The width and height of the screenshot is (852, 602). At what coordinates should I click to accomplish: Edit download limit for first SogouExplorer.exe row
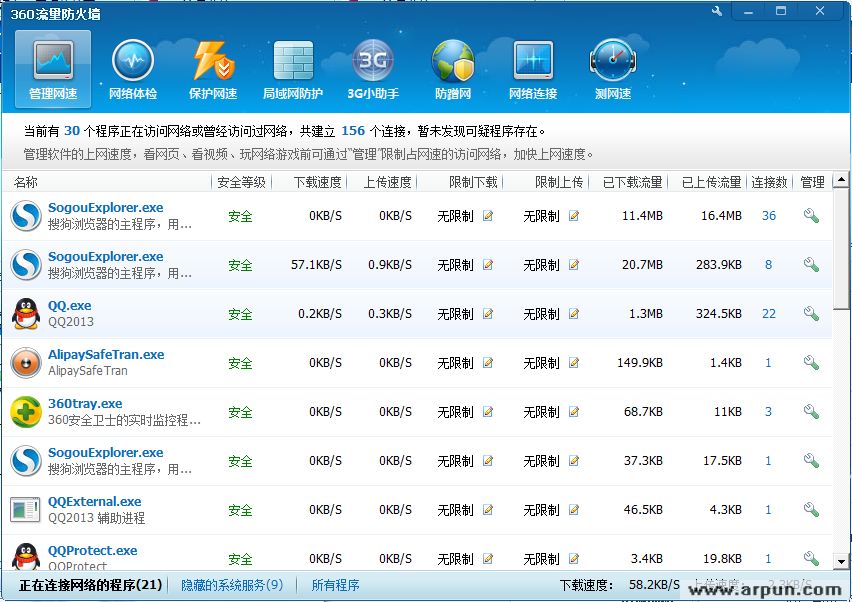[488, 216]
